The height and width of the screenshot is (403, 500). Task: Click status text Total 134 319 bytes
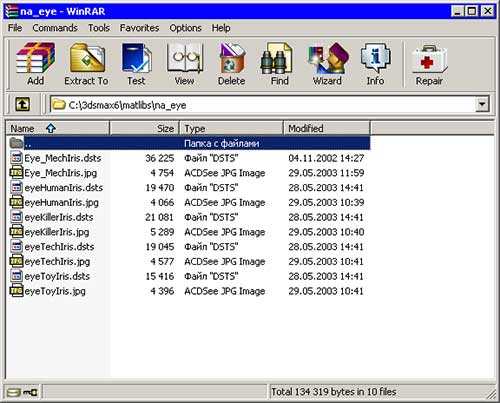(333, 392)
